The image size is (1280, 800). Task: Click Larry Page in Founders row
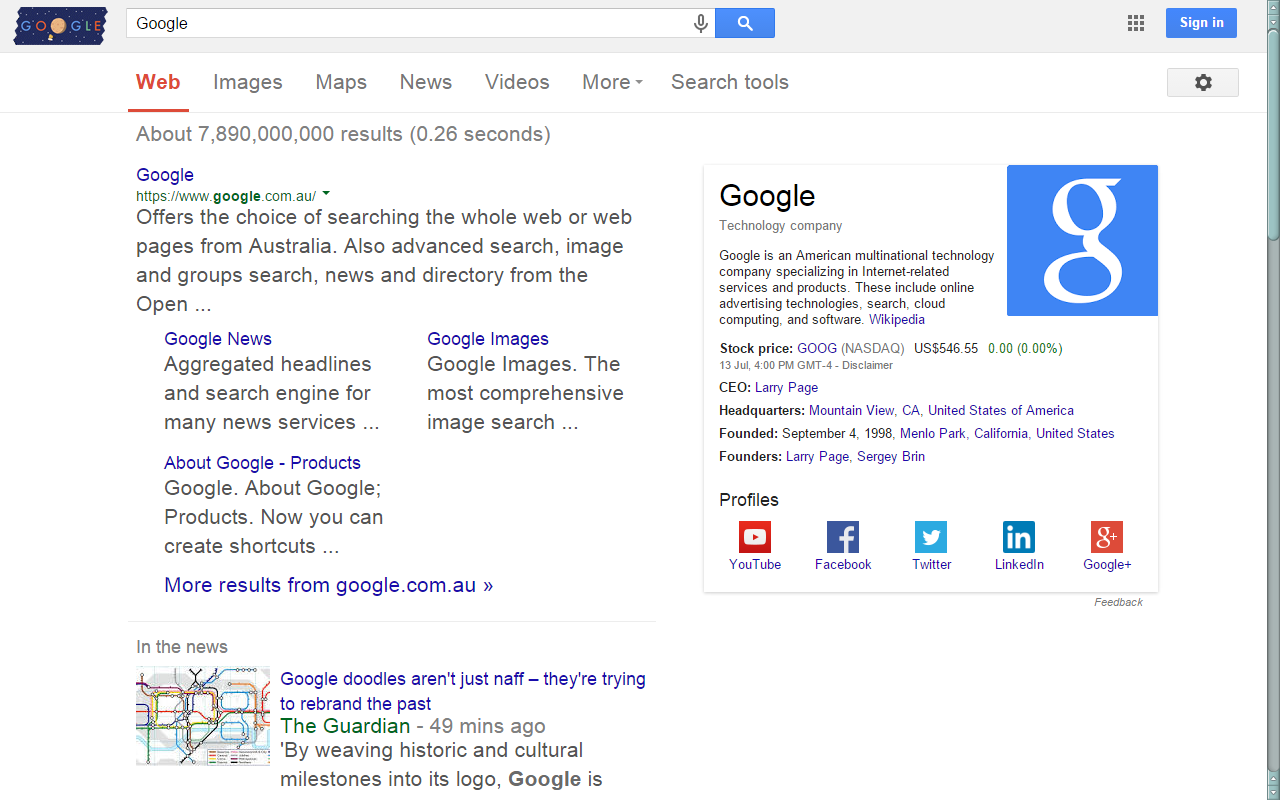coord(817,456)
